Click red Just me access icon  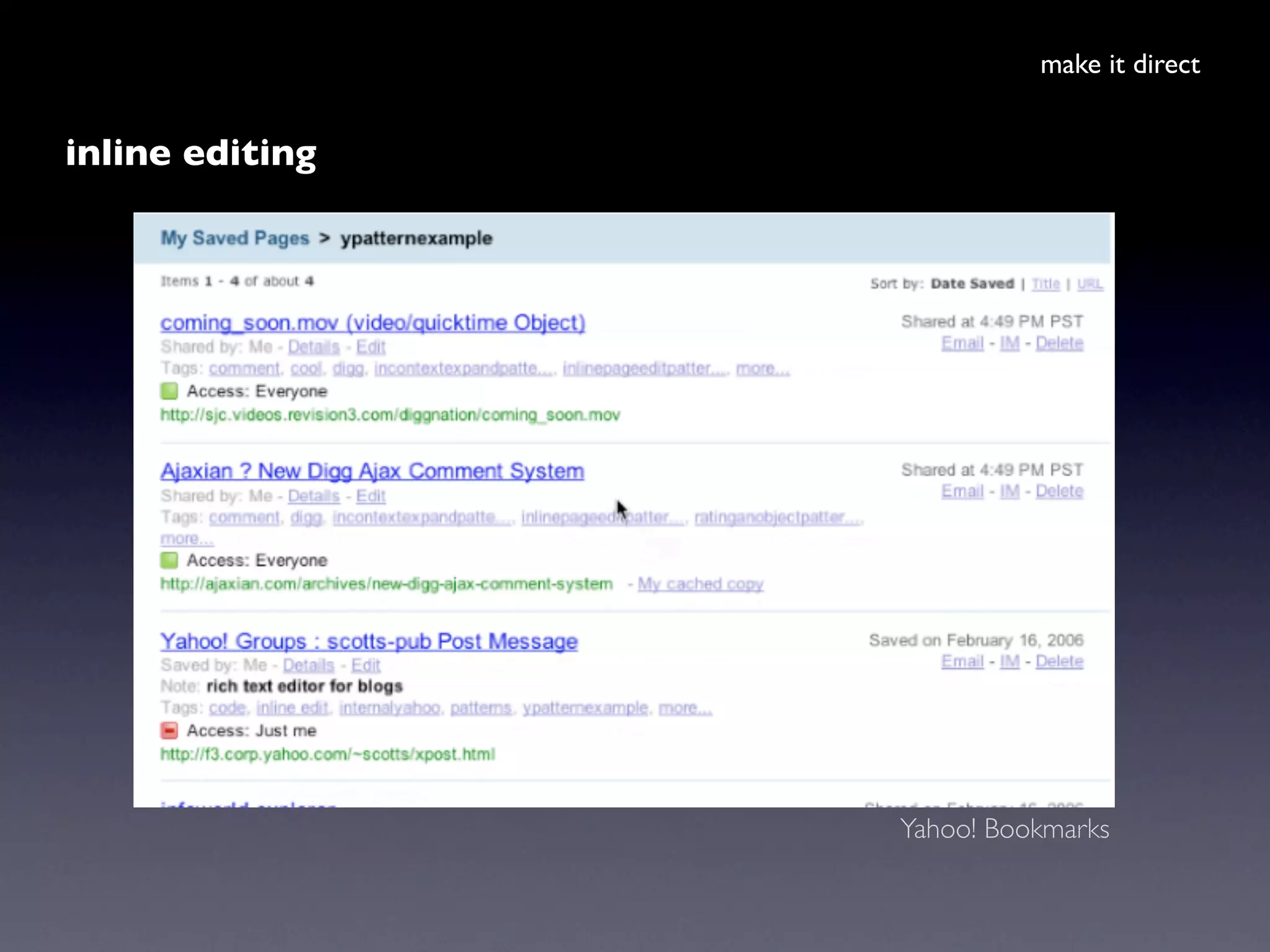pyautogui.click(x=169, y=731)
